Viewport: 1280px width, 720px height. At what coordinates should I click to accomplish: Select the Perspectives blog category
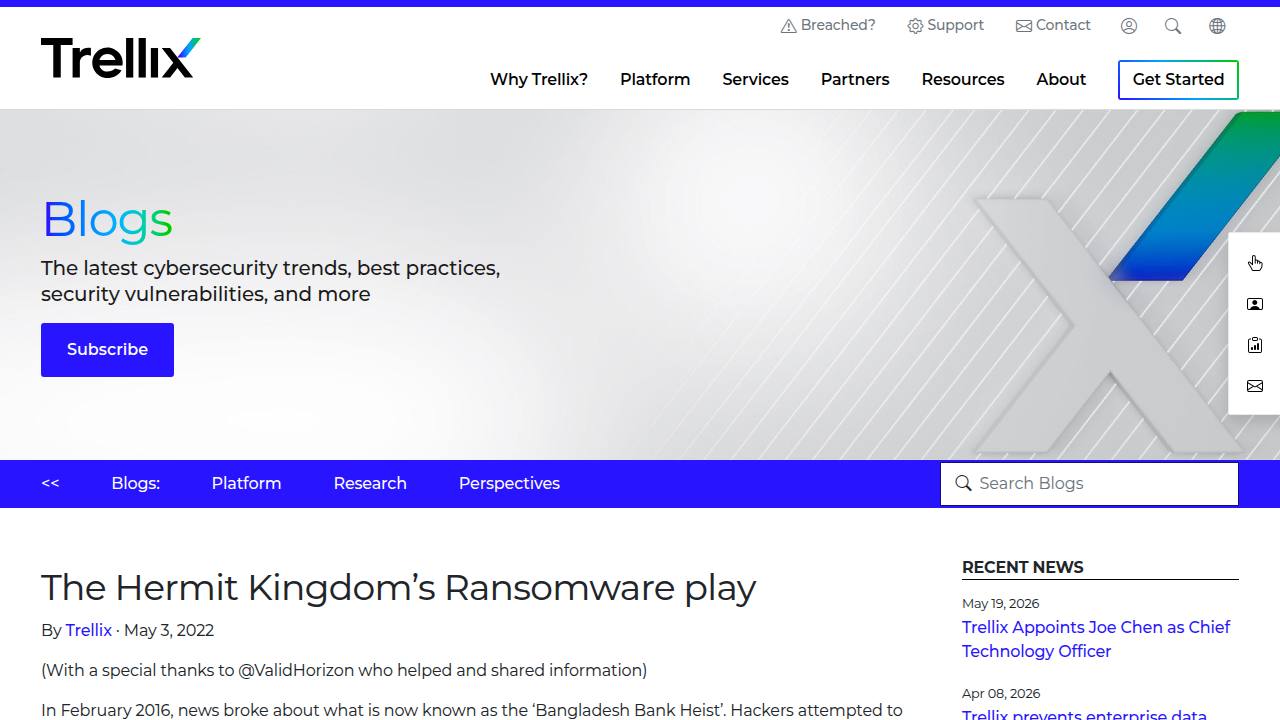tap(509, 483)
